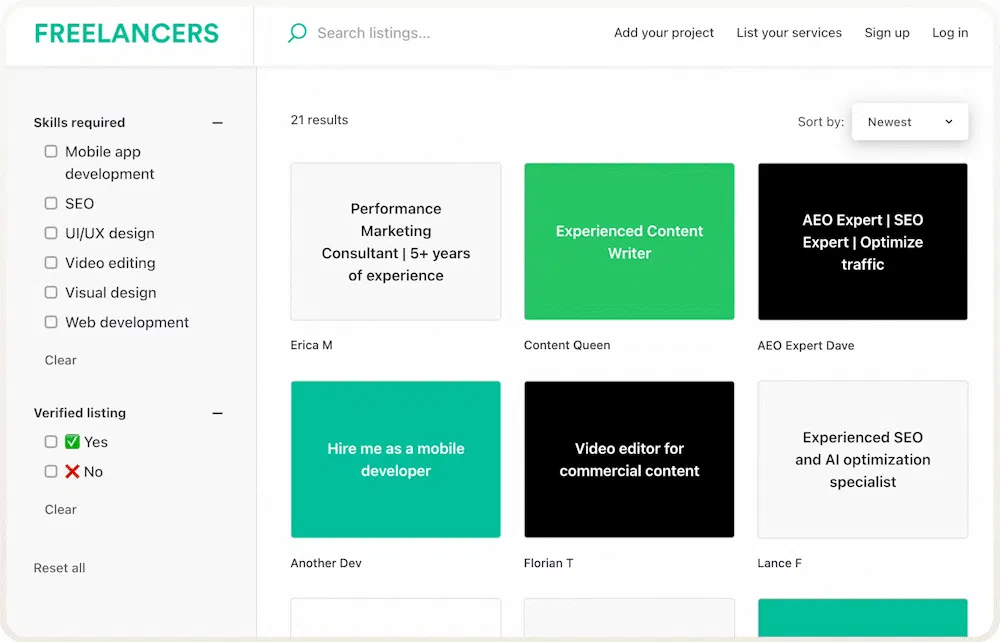The height and width of the screenshot is (642, 1000).
Task: Check the Mobile app development checkbox
Action: (x=51, y=152)
